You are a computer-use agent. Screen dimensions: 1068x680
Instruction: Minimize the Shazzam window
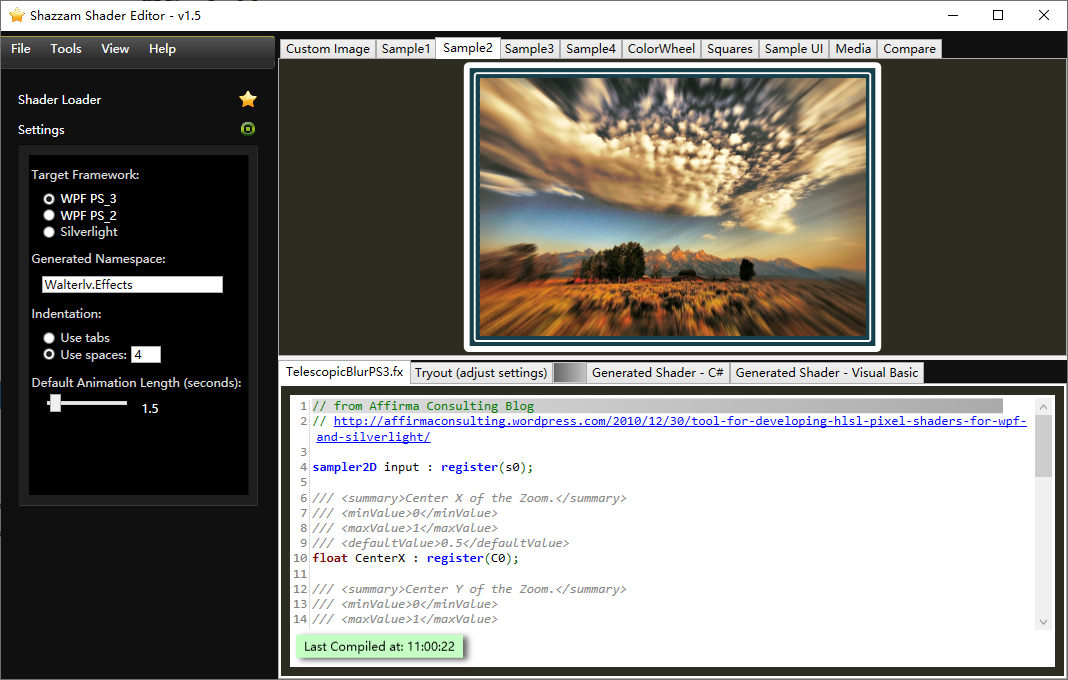click(953, 15)
